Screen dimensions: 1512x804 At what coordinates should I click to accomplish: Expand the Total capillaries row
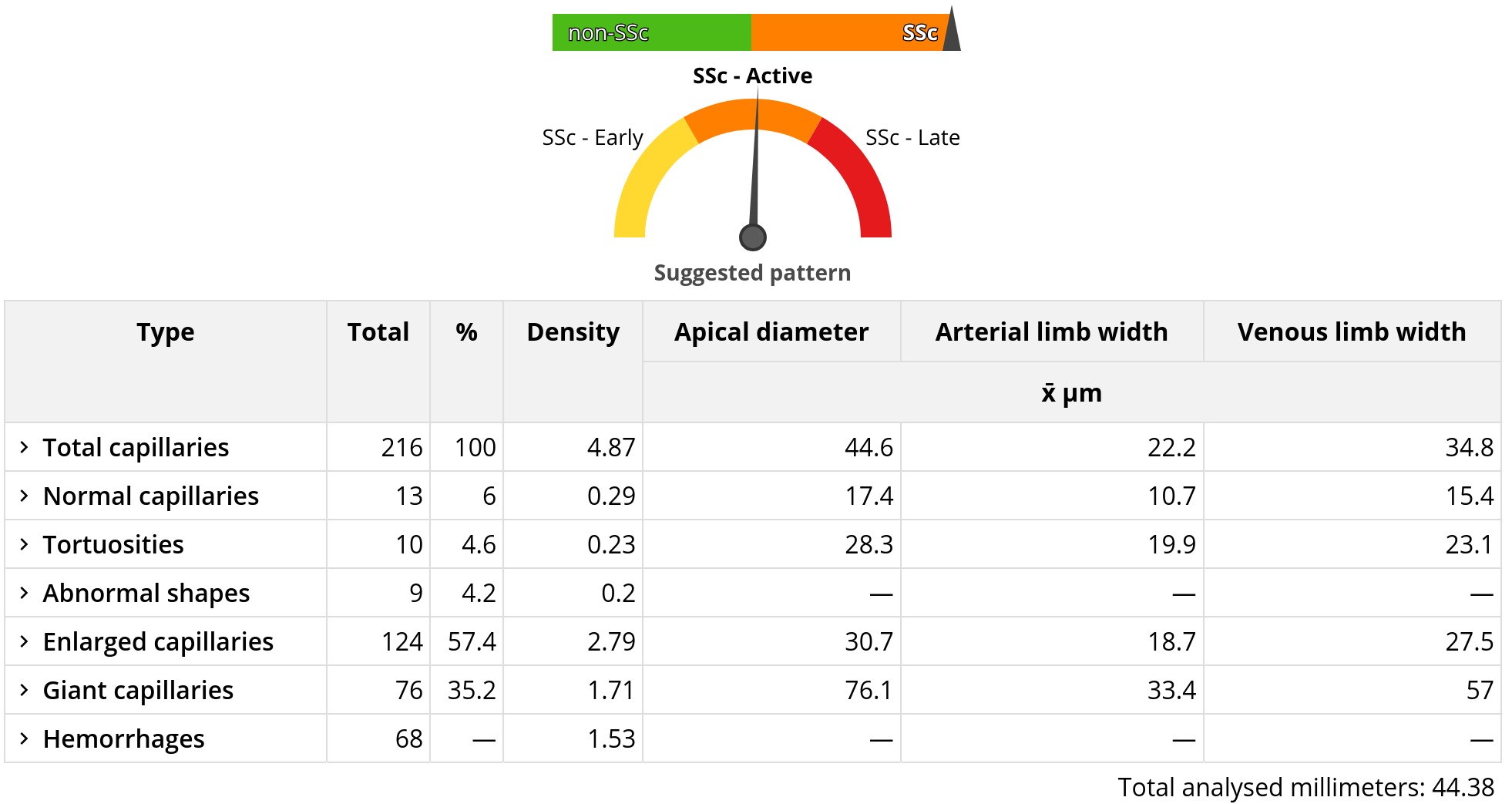coord(24,447)
